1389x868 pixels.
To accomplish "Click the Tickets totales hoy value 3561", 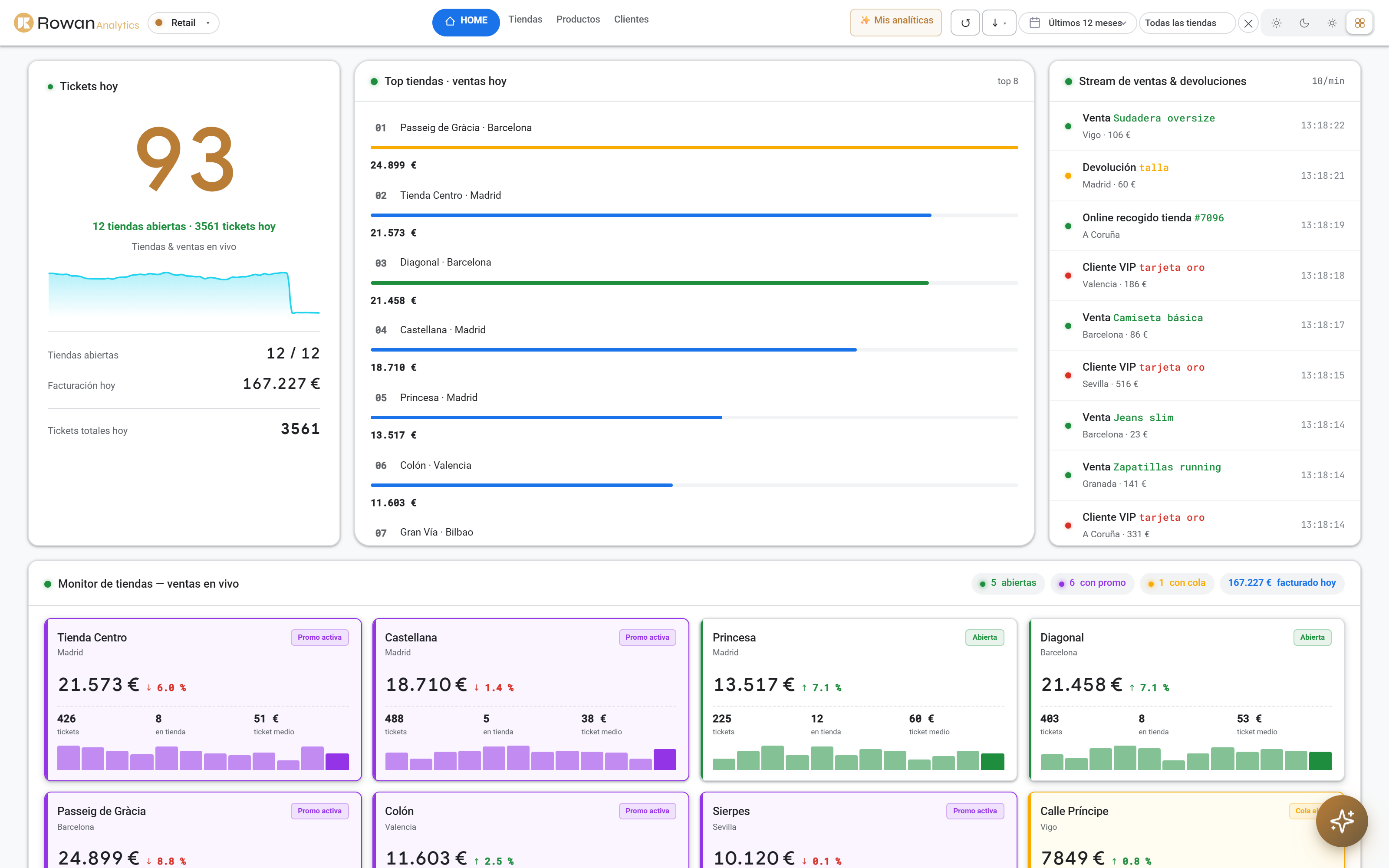I will click(300, 429).
